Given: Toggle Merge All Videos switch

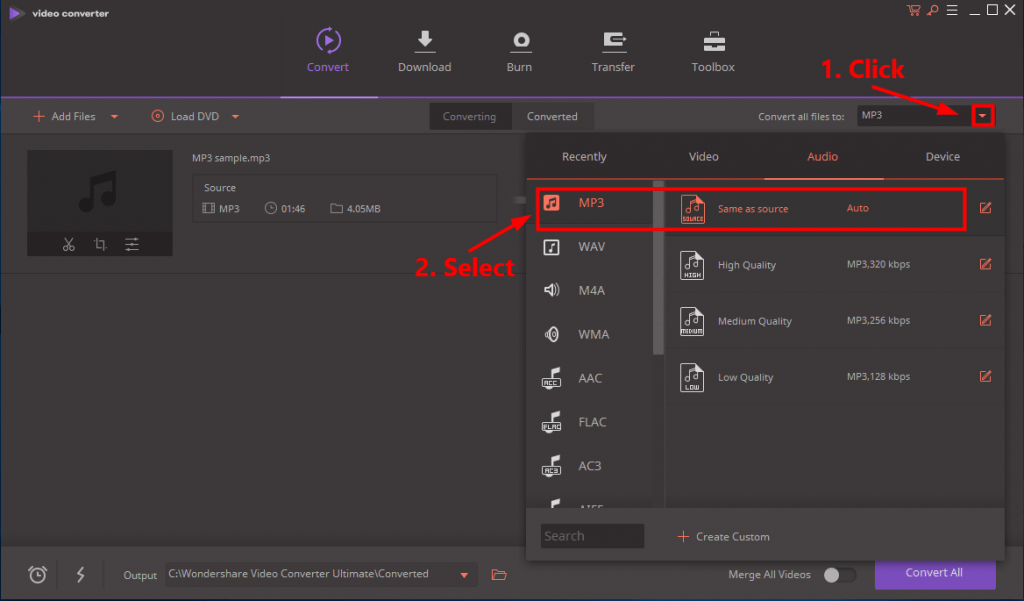Looking at the screenshot, I should tap(839, 575).
